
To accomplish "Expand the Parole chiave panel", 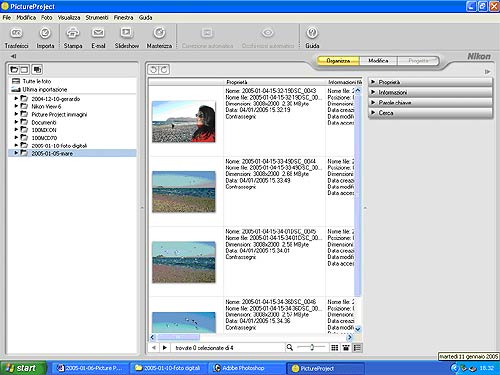I will point(430,103).
